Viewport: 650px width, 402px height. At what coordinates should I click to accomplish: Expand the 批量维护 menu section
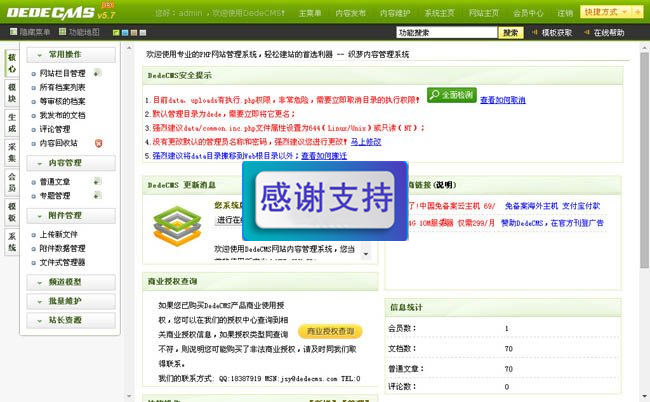tap(71, 301)
